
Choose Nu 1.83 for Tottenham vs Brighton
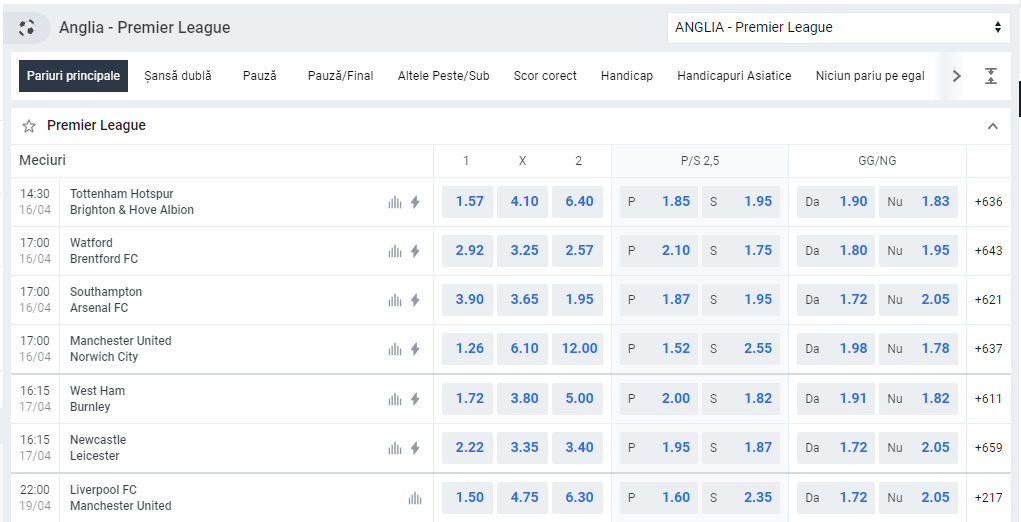[x=918, y=202]
